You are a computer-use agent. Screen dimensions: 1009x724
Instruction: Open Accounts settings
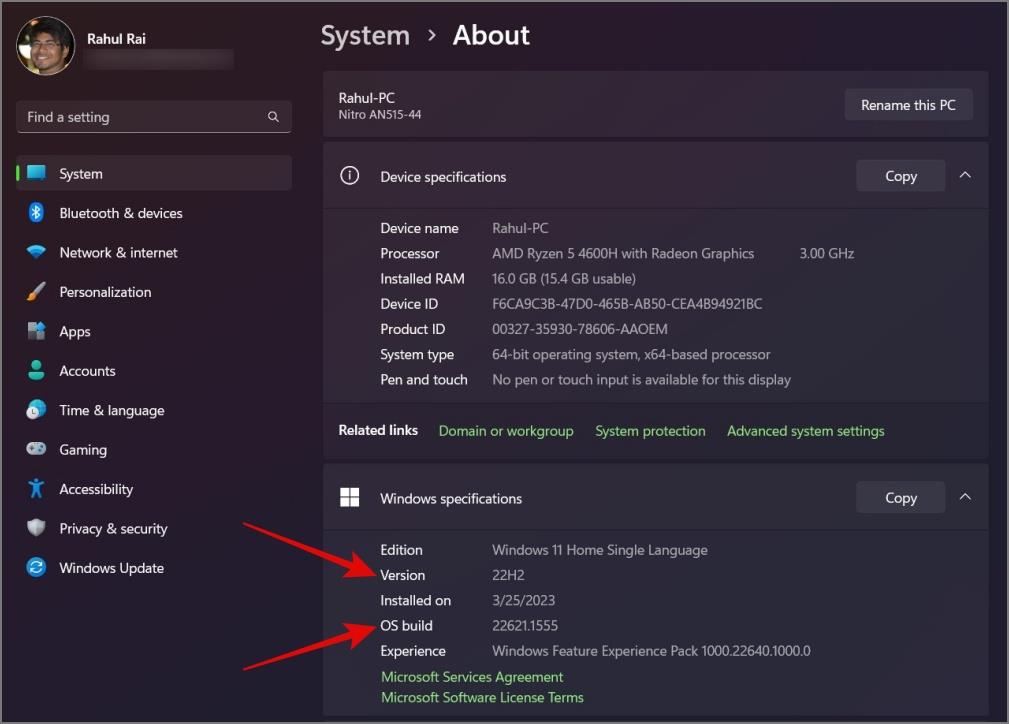154,371
